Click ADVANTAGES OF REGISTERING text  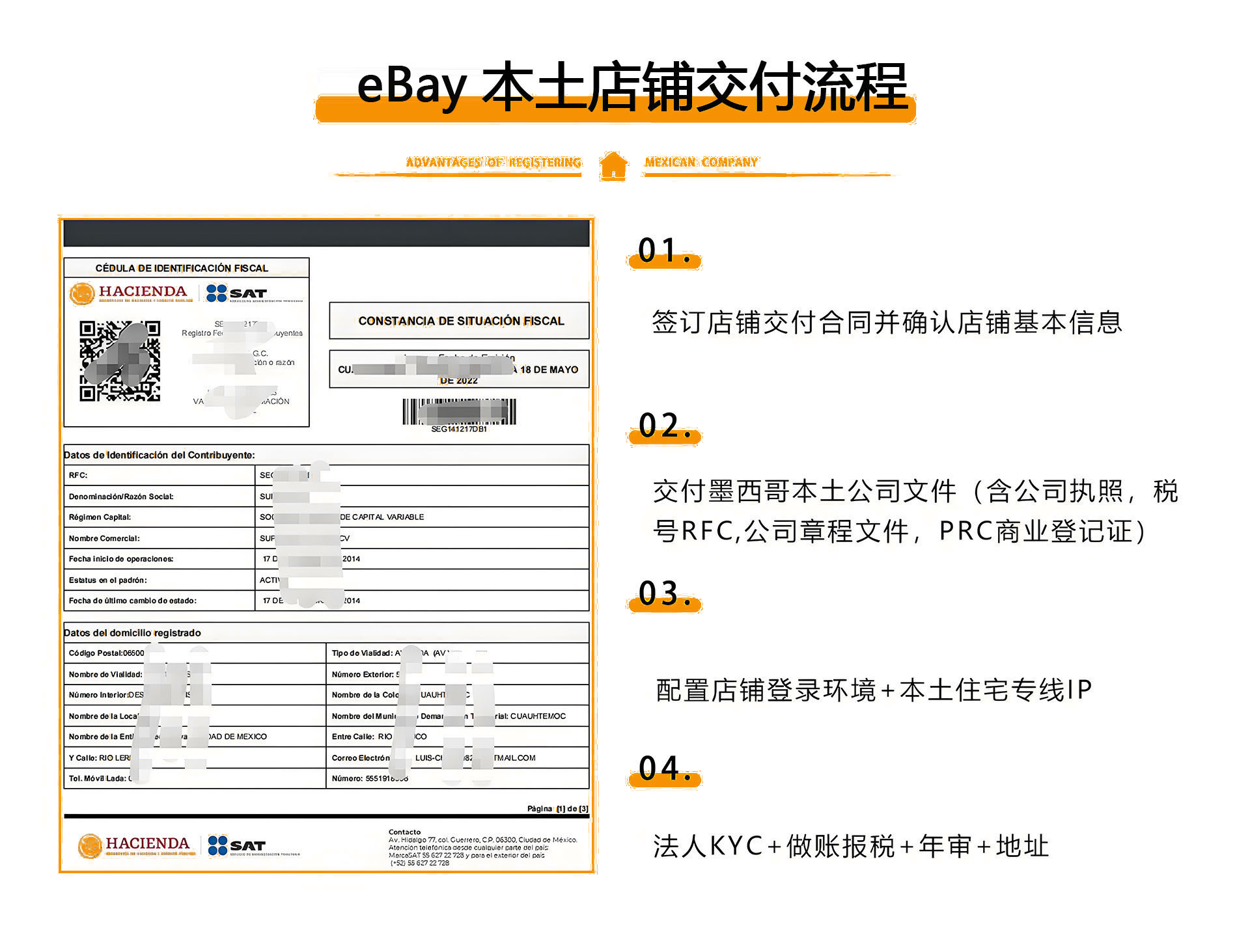[x=493, y=162]
